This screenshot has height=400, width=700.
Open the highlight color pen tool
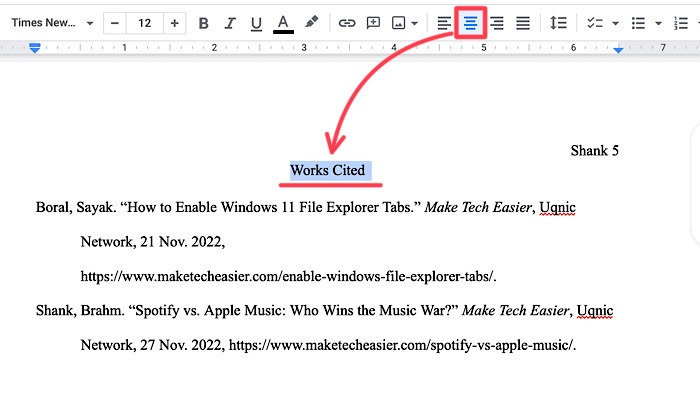pos(311,22)
